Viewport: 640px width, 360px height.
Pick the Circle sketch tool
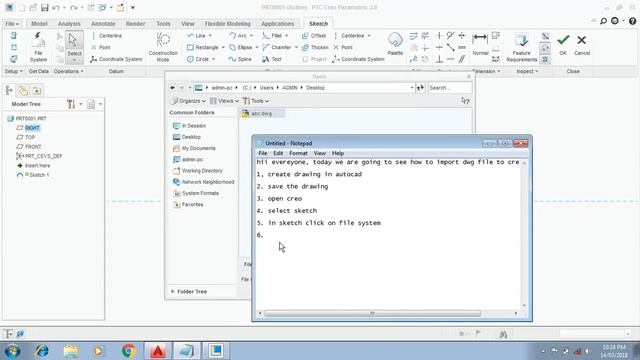(198, 59)
